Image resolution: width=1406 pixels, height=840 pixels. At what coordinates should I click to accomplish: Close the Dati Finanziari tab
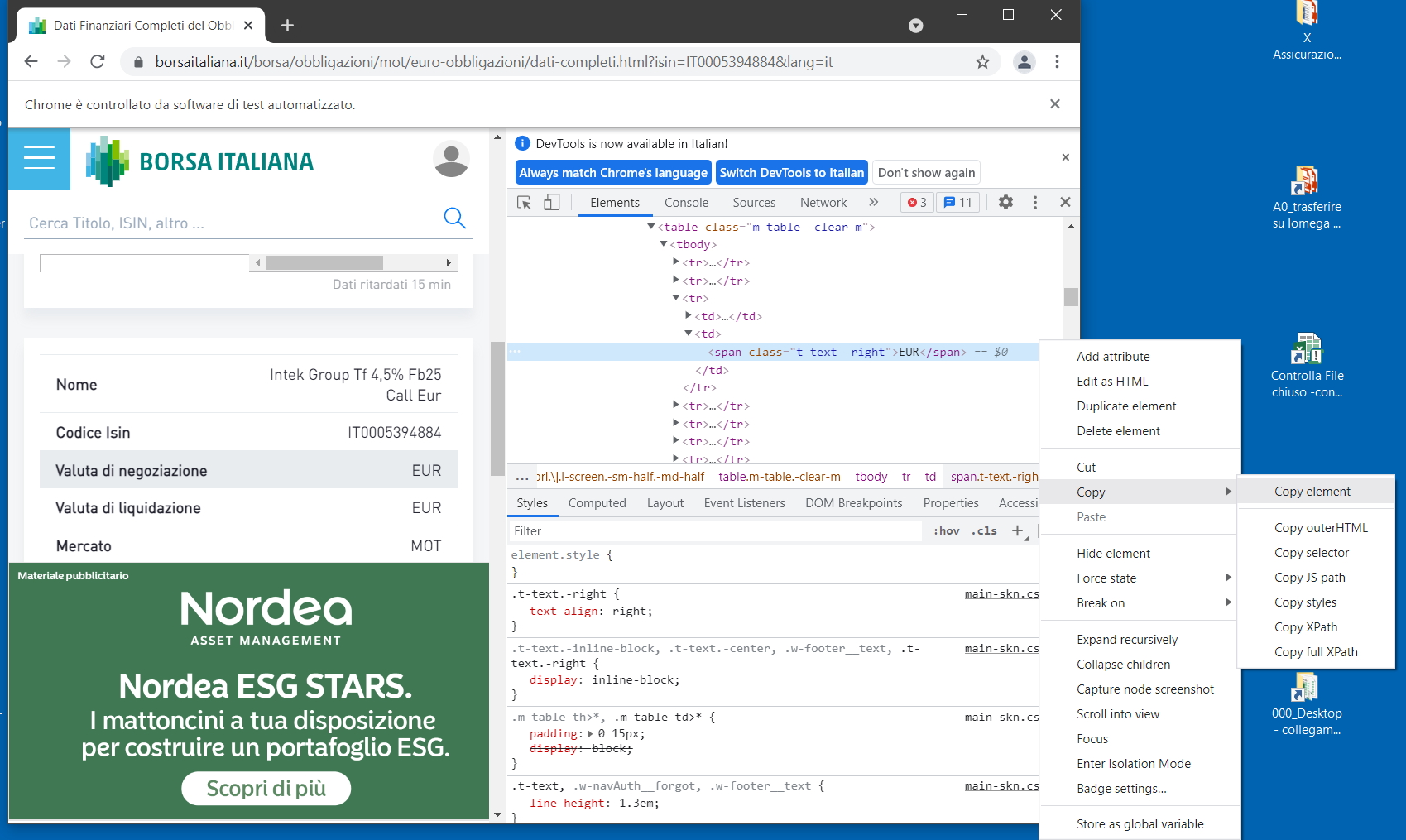[248, 26]
